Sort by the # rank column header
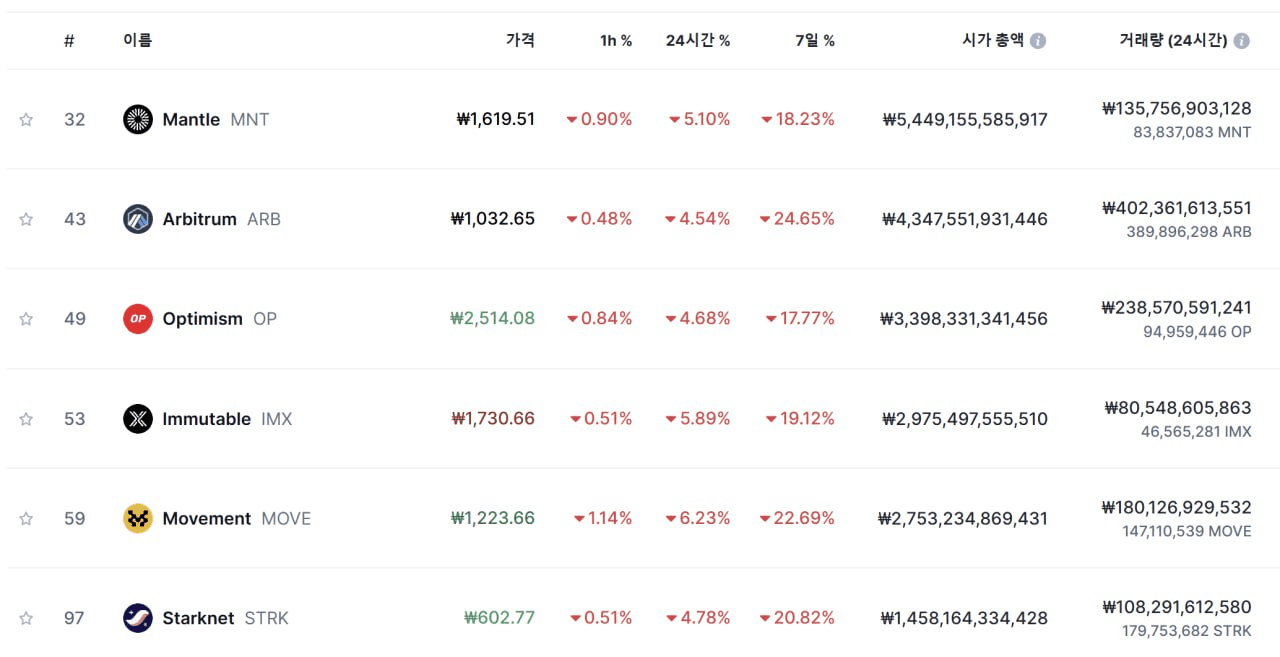 [x=69, y=41]
